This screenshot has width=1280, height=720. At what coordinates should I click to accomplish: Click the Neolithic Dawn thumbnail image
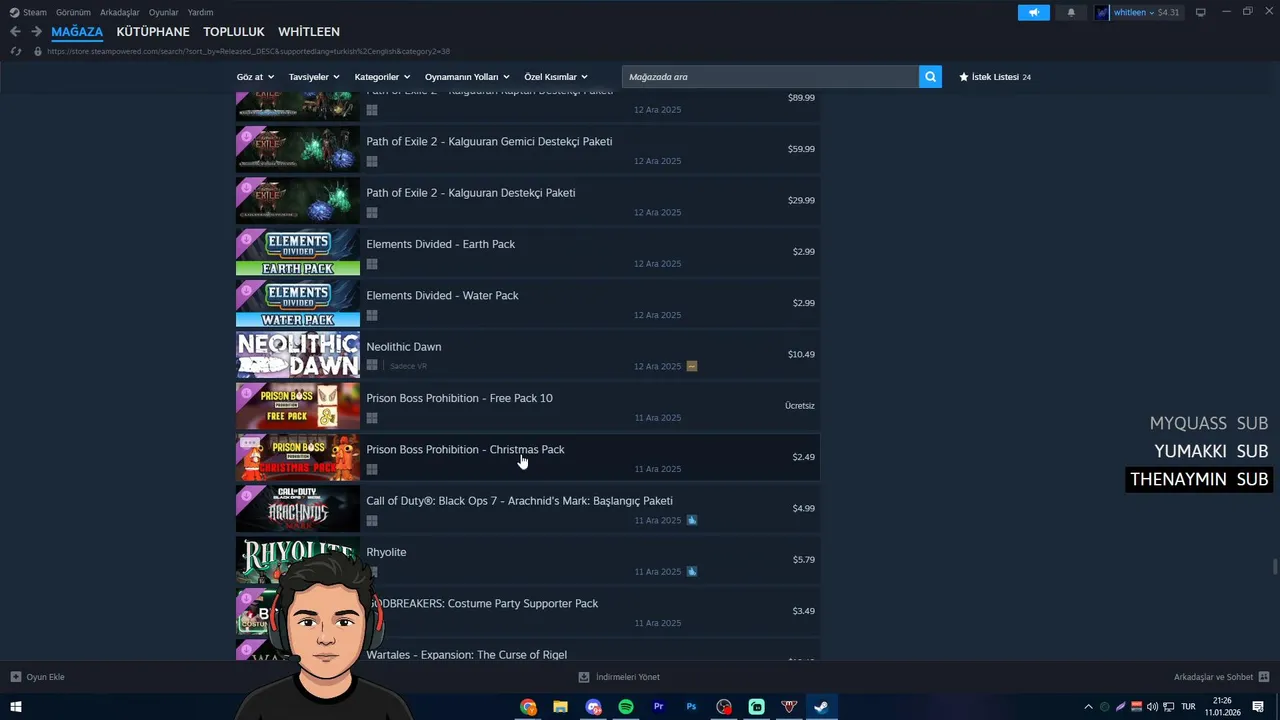(x=298, y=354)
